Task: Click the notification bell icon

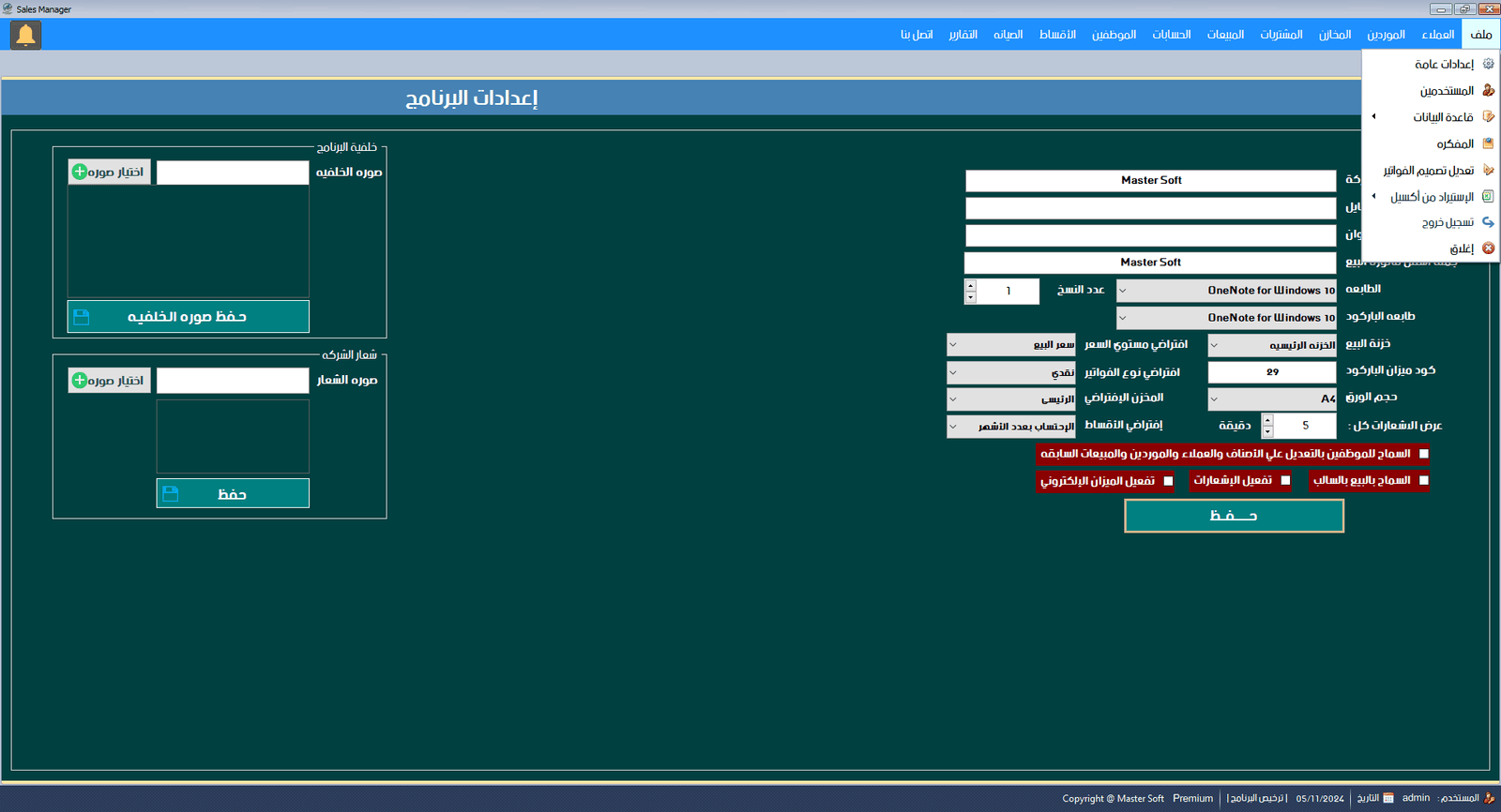Action: click(x=25, y=36)
